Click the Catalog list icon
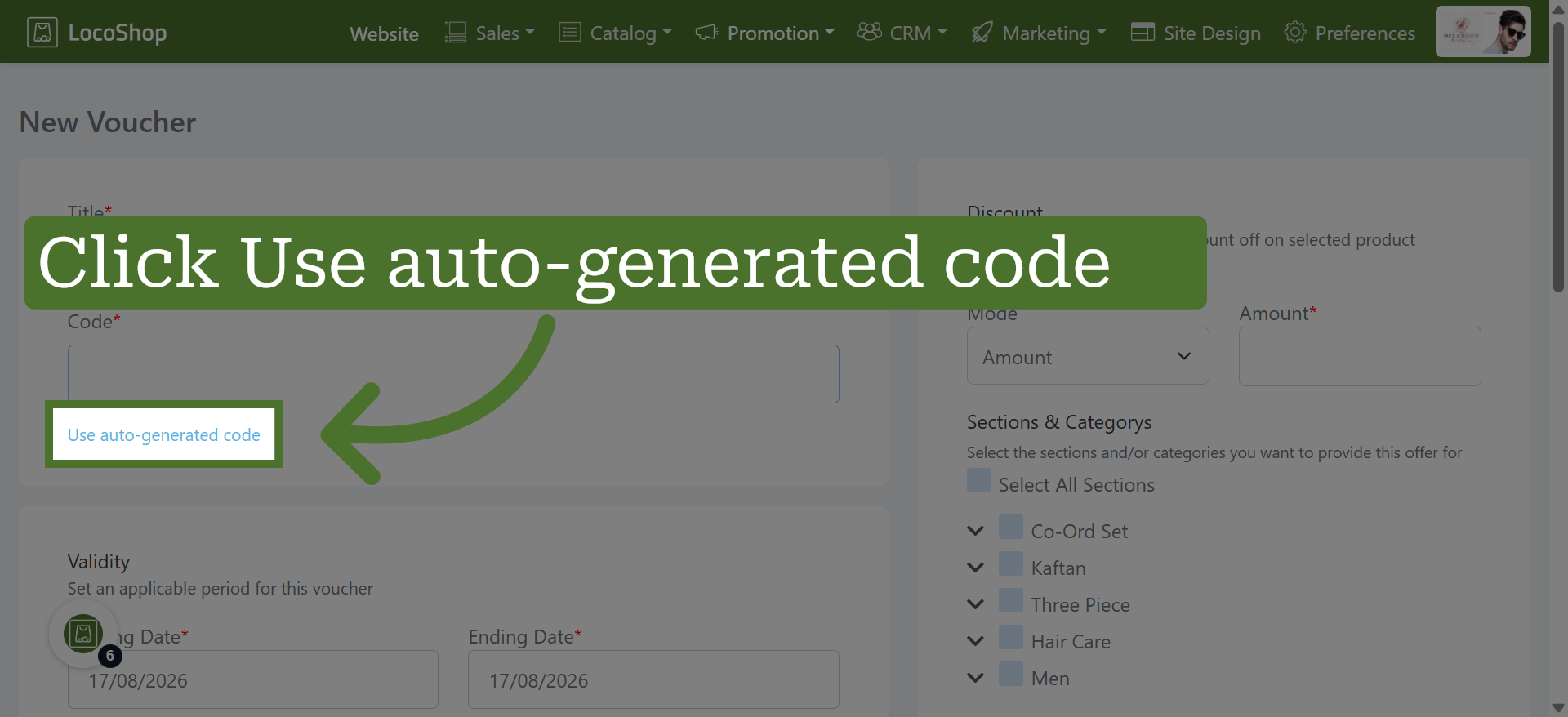Viewport: 1568px width, 717px height. [x=569, y=33]
